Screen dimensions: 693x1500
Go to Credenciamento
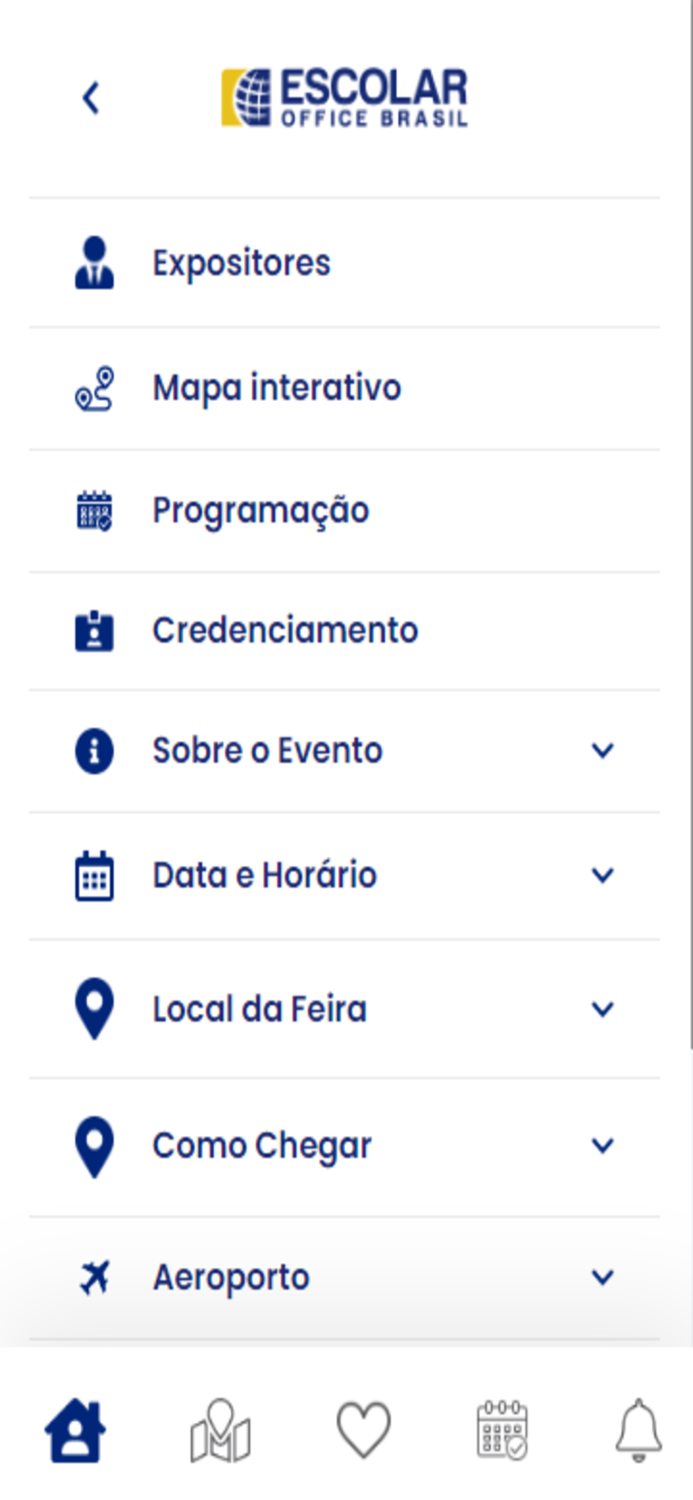click(x=285, y=629)
